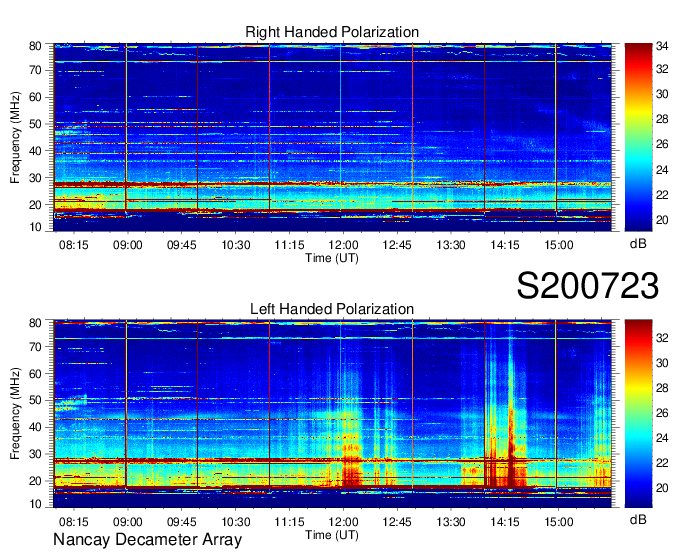This screenshot has height=552, width=680.
Task: Click "Time (UT)" label under Left Handed plot
Action: (x=332, y=535)
